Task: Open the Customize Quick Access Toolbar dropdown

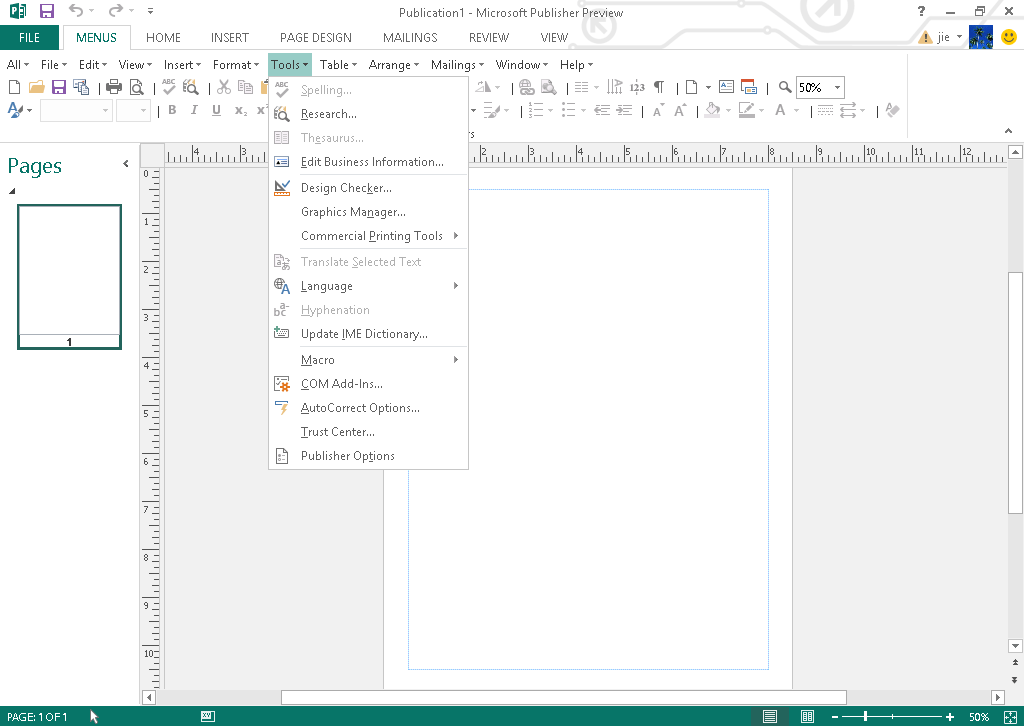Action: (150, 11)
